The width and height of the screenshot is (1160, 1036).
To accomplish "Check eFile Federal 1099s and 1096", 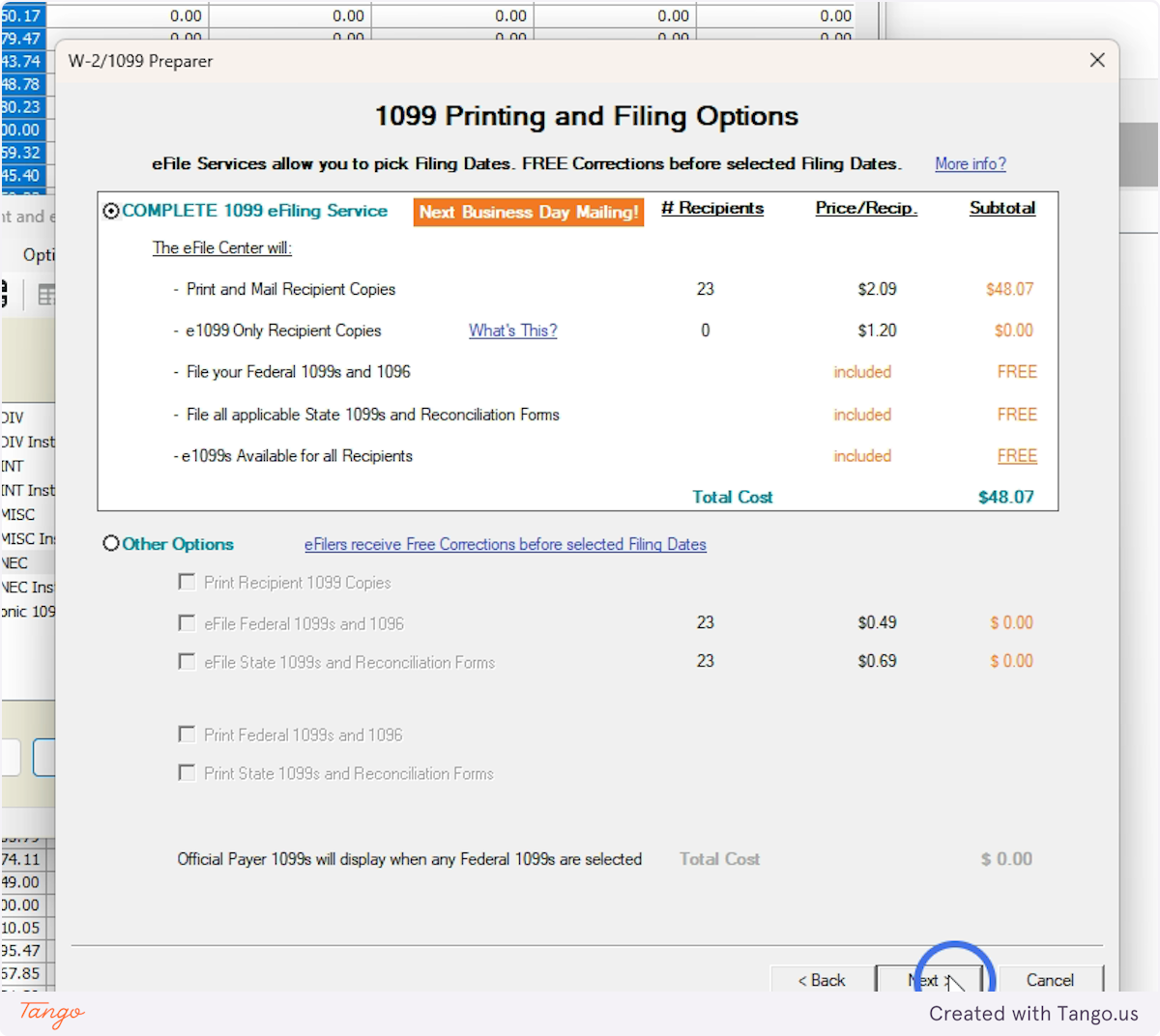I will tap(187, 622).
